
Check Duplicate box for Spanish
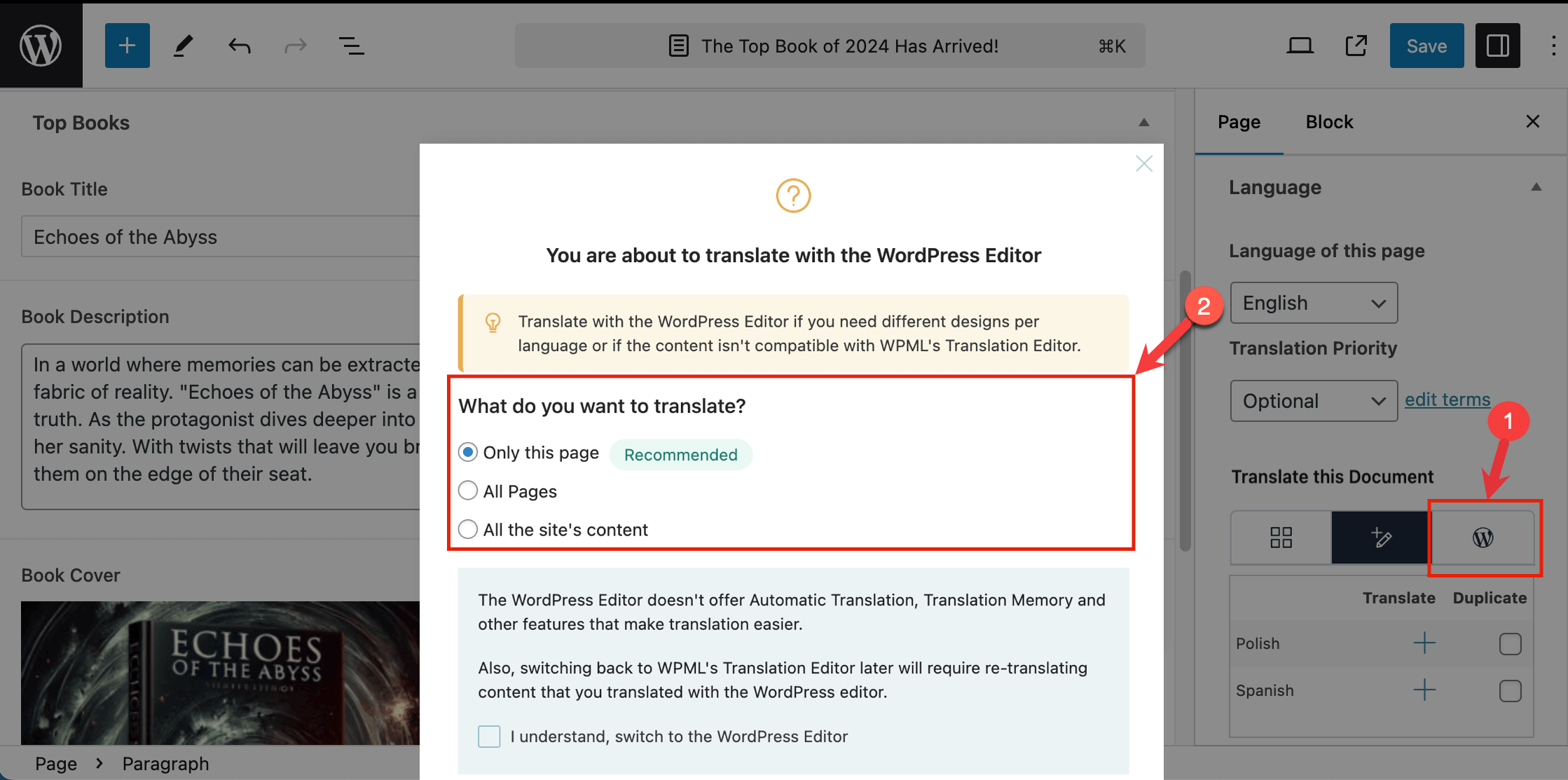coord(1510,690)
